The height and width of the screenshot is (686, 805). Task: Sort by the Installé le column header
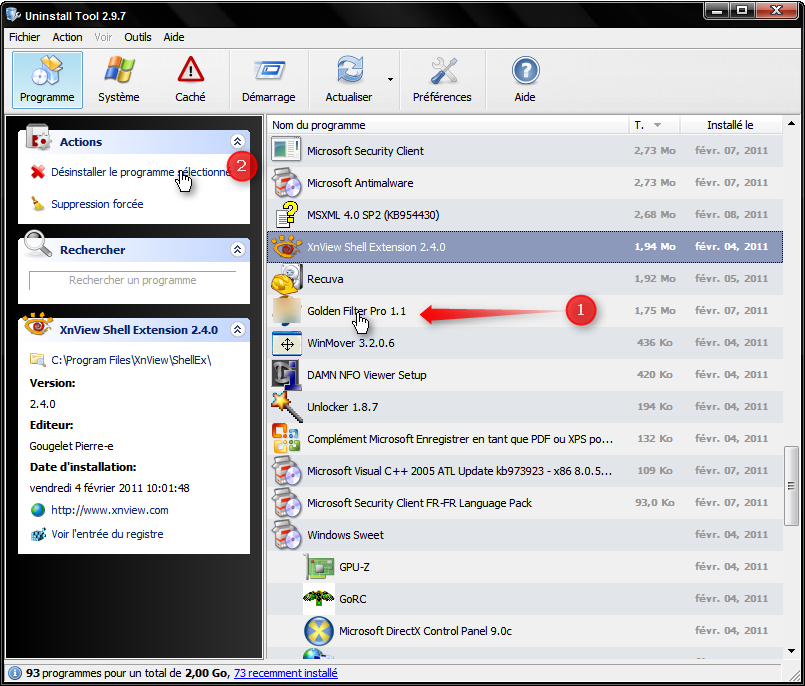(729, 125)
